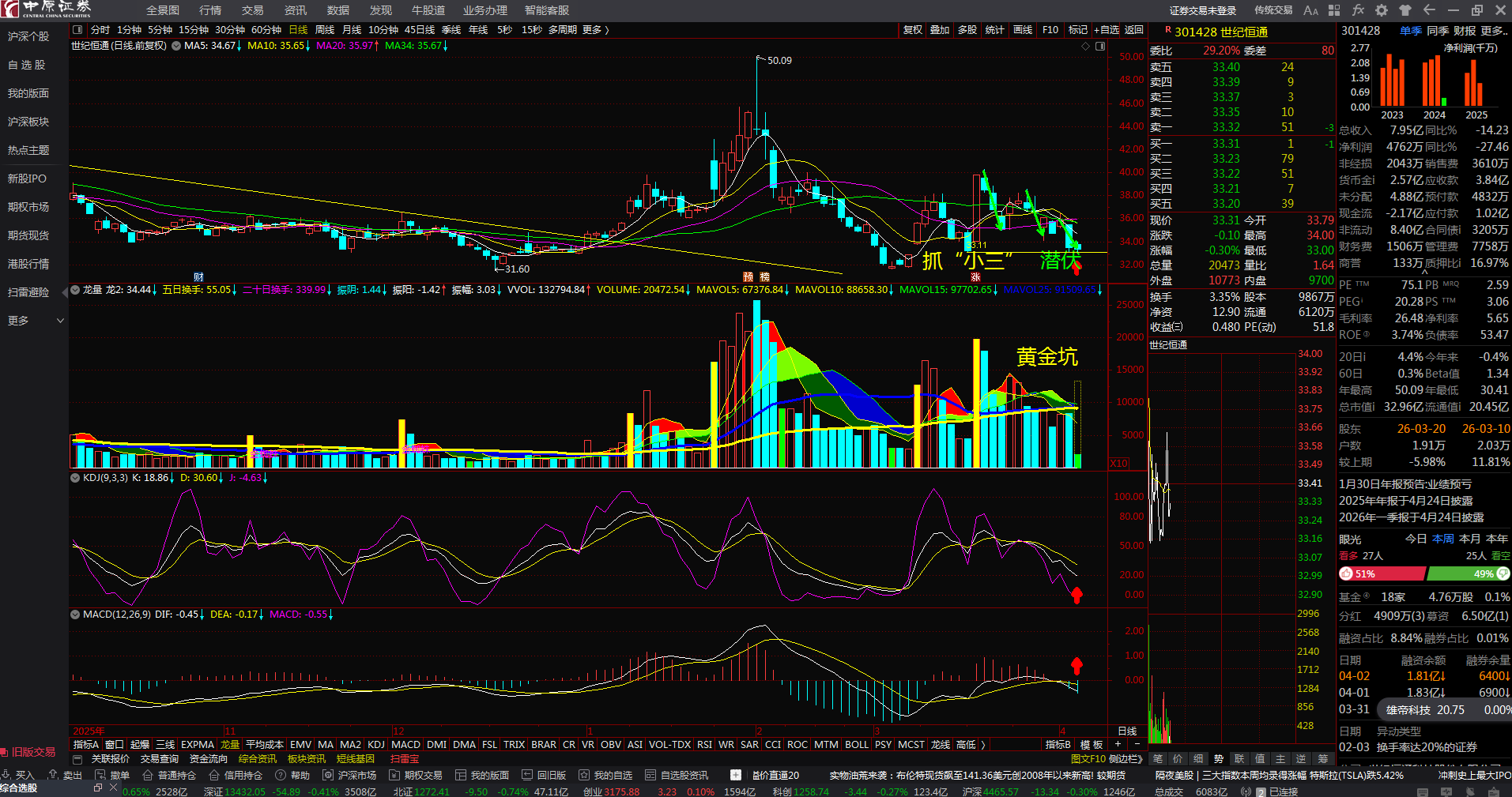Open 旧版交易 link
Screen dimensions: 1512x797
(x=28, y=752)
